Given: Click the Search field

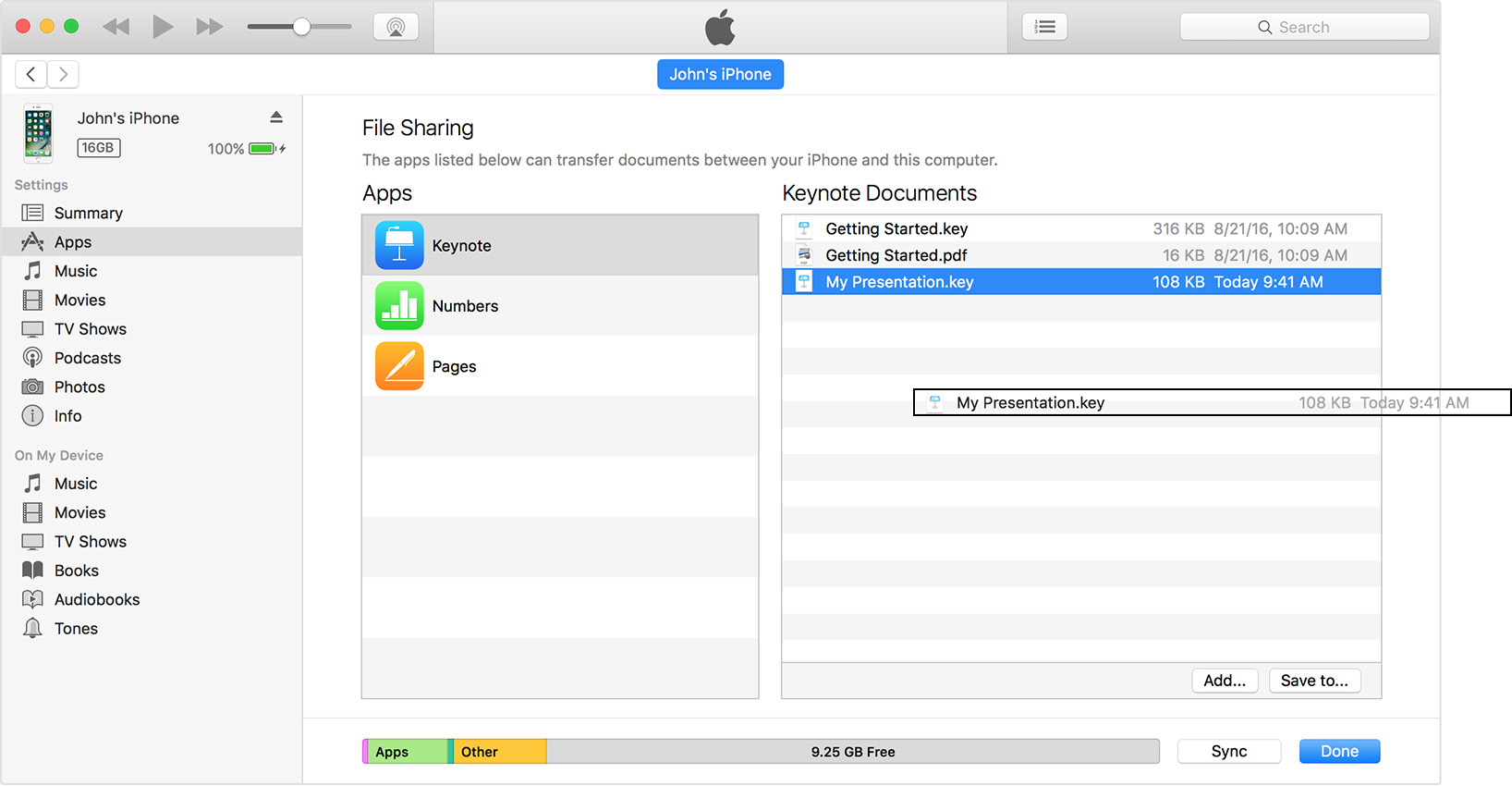Looking at the screenshot, I should click(1304, 27).
